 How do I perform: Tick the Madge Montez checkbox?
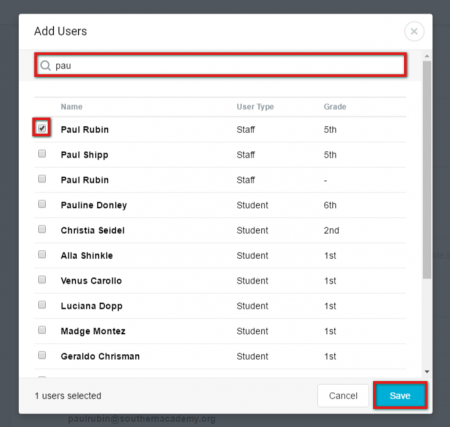42,330
